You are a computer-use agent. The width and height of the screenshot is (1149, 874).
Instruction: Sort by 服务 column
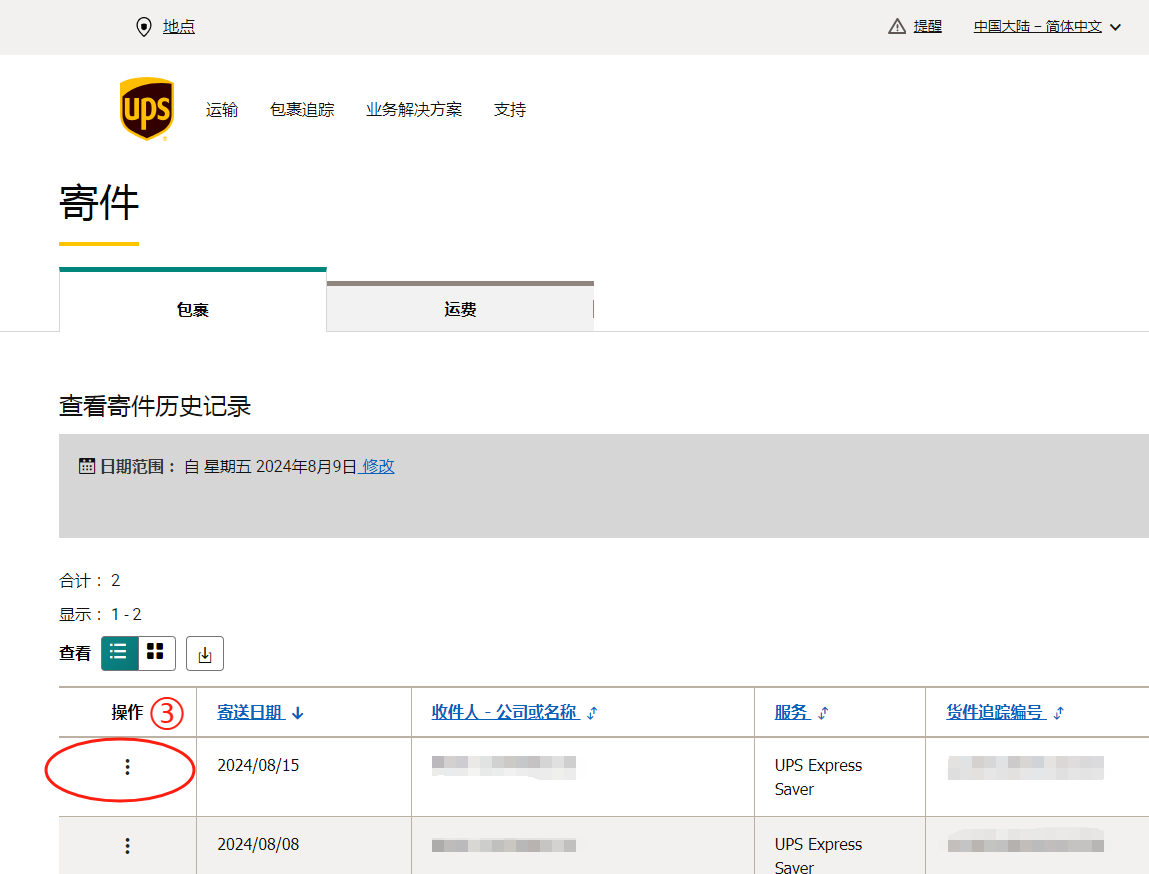point(792,712)
